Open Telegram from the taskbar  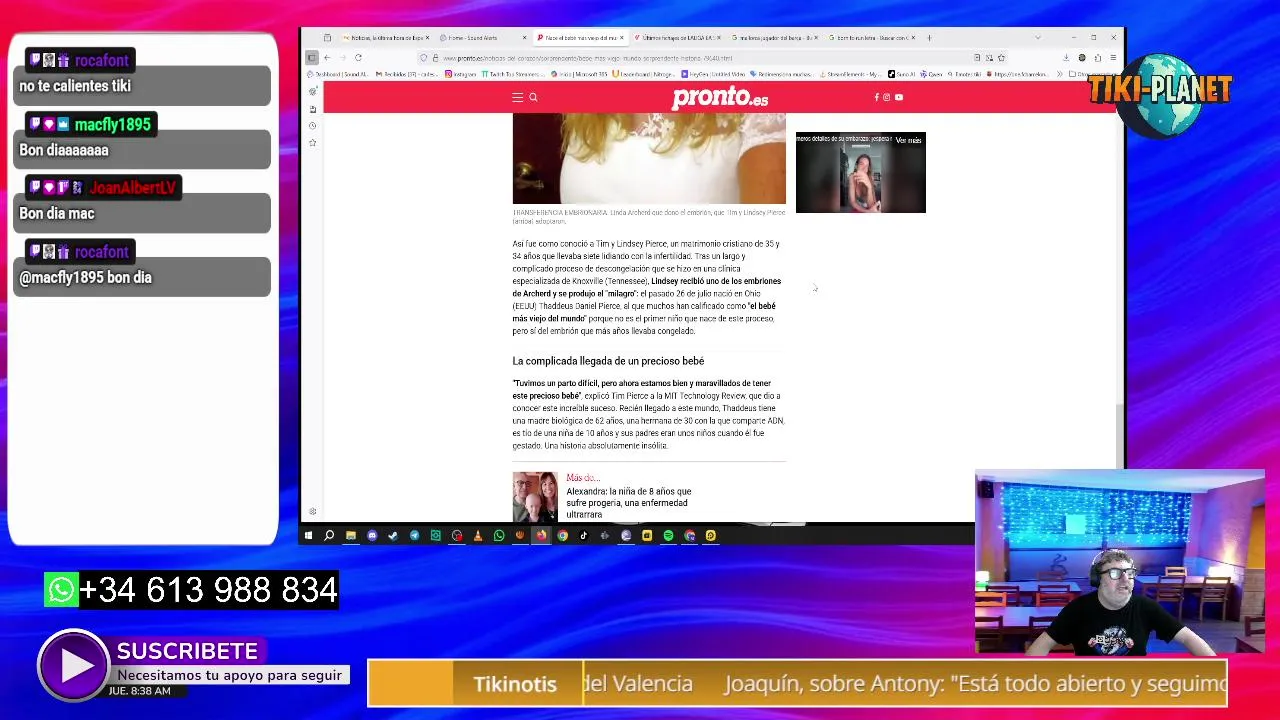[x=414, y=536]
